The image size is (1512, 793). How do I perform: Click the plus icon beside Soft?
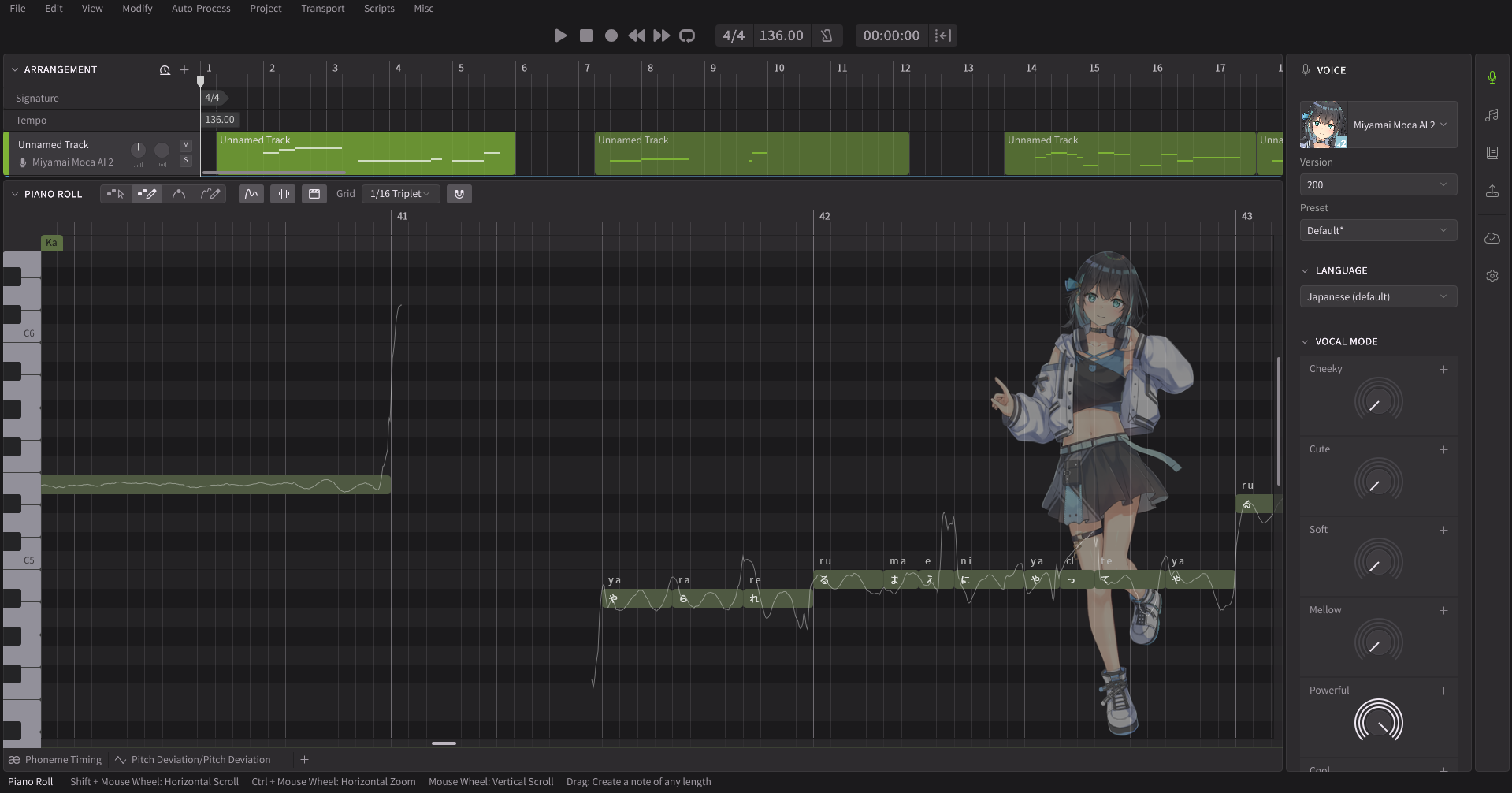[x=1443, y=530]
